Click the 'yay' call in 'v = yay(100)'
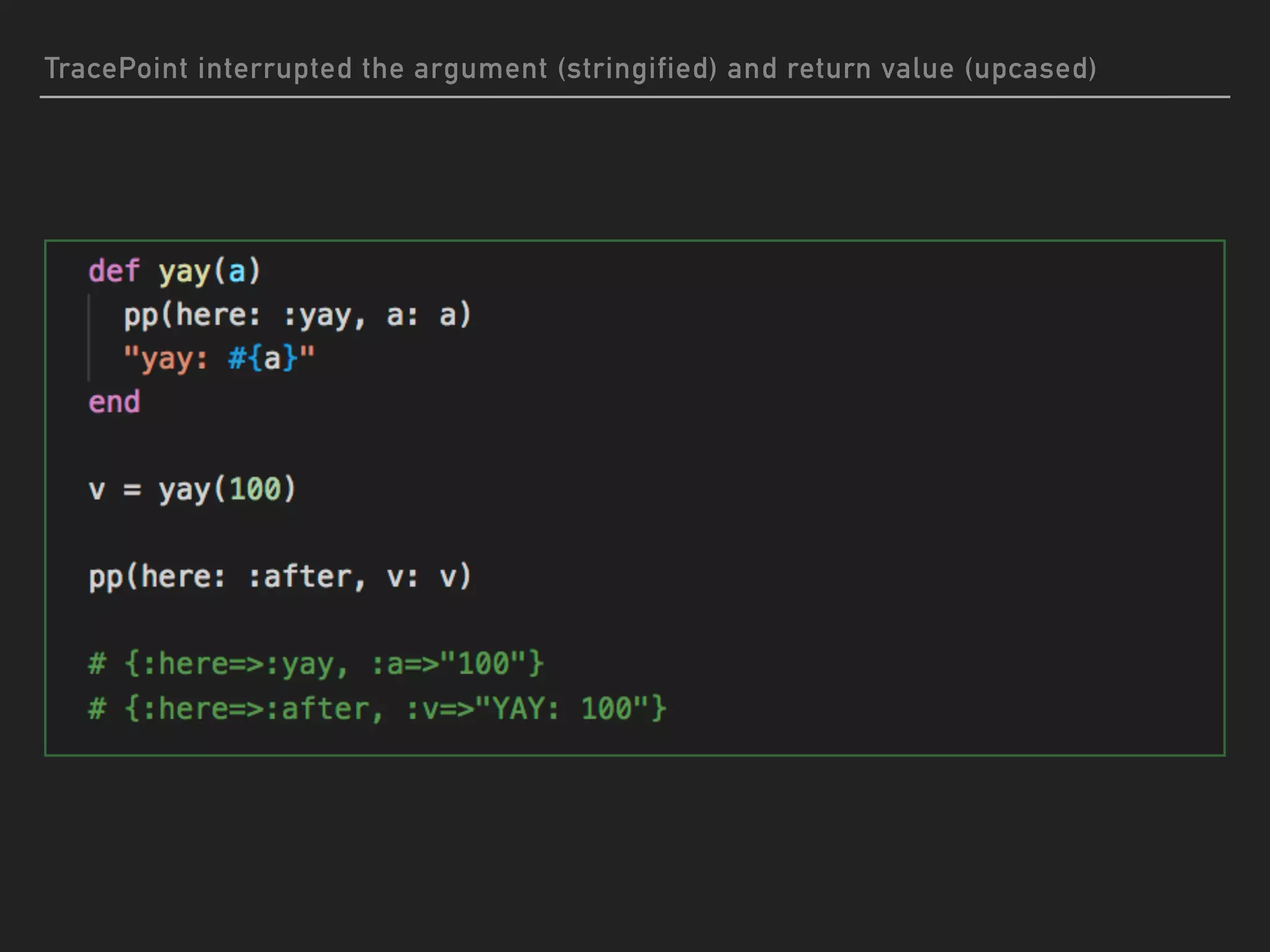The image size is (1270, 952). pos(184,490)
